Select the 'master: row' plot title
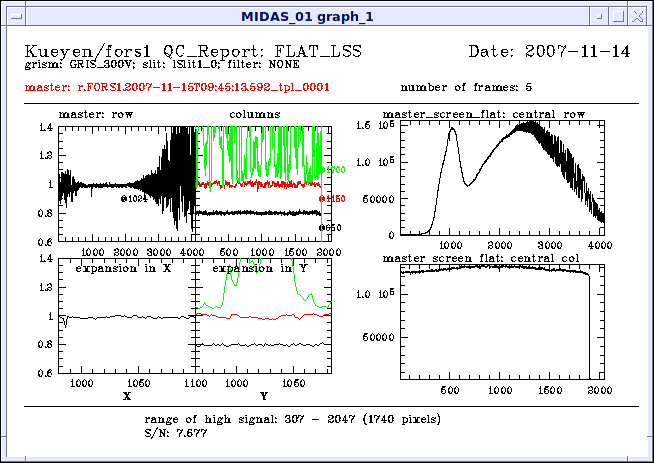Screen dimensions: 654x463 click(x=96, y=114)
